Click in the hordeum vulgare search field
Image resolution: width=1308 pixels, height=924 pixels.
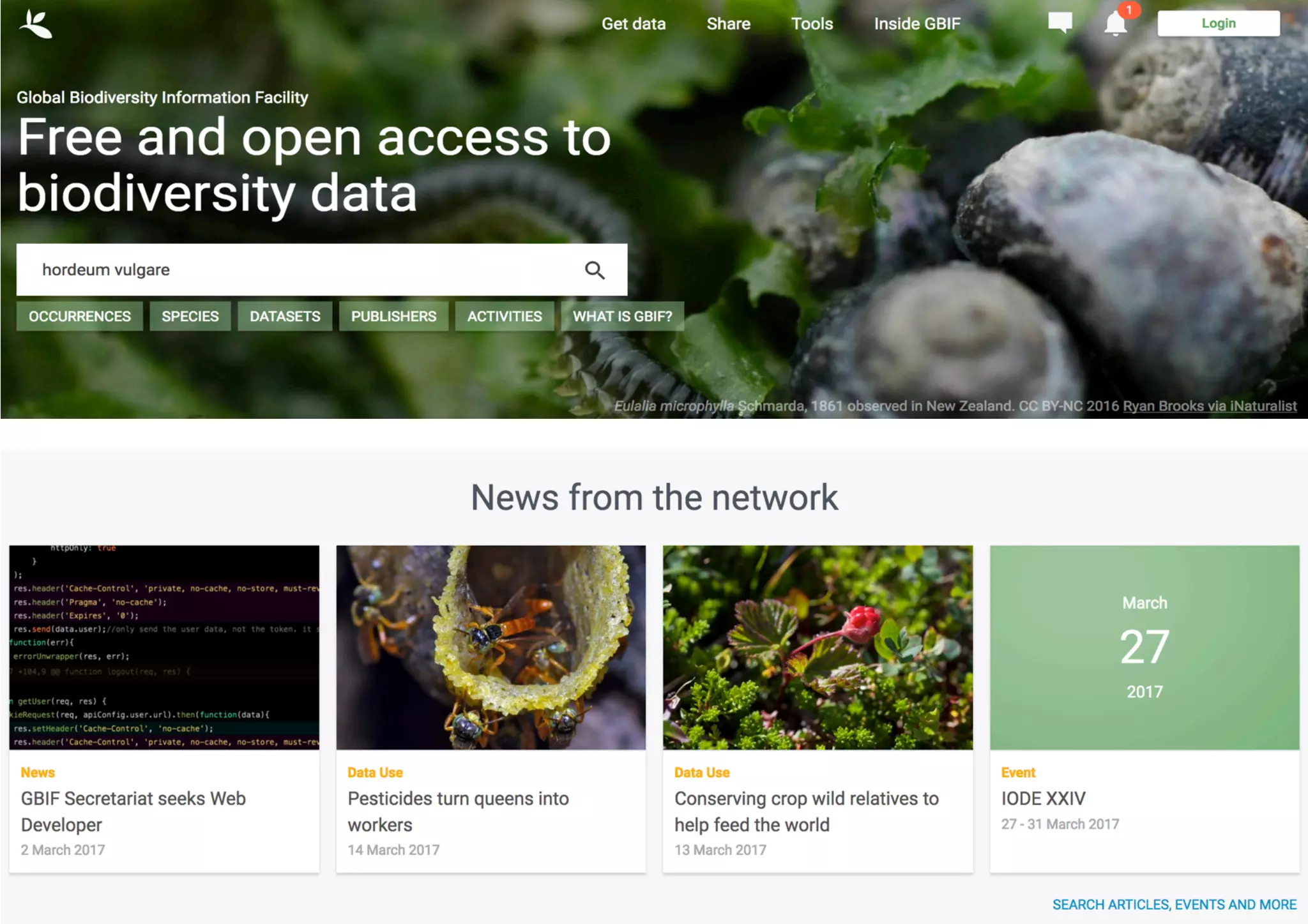pos(300,270)
